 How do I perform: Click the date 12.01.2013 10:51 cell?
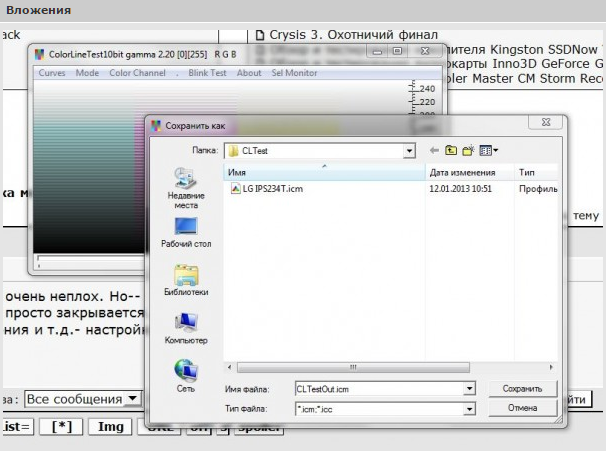(x=460, y=189)
